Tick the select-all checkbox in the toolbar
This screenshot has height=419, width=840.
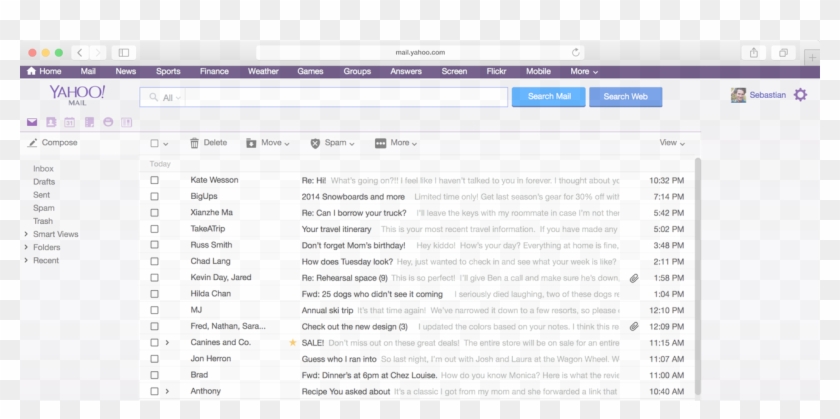tap(154, 143)
